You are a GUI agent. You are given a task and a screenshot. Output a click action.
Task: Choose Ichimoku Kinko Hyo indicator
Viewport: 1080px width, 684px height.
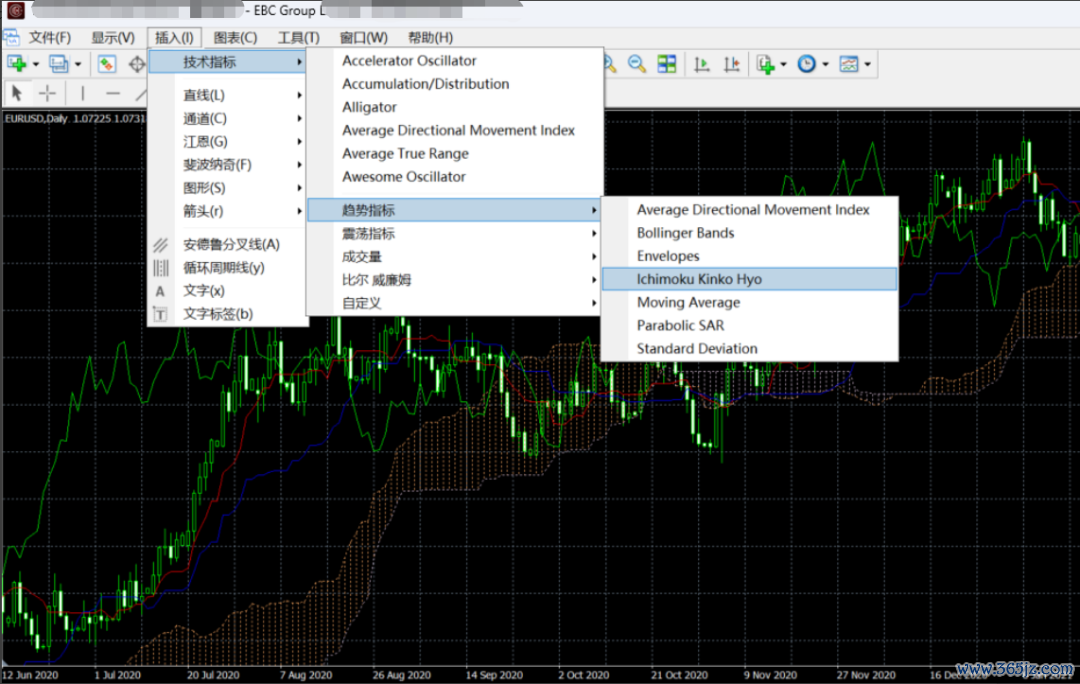tap(749, 279)
